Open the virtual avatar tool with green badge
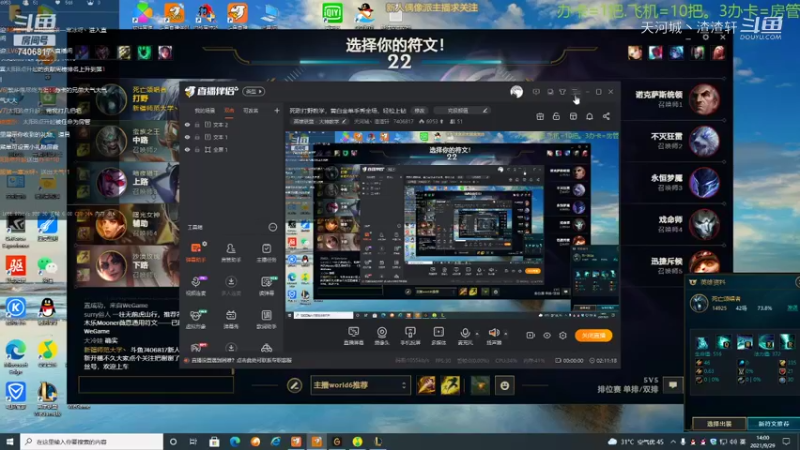The image size is (800, 450). 196,318
